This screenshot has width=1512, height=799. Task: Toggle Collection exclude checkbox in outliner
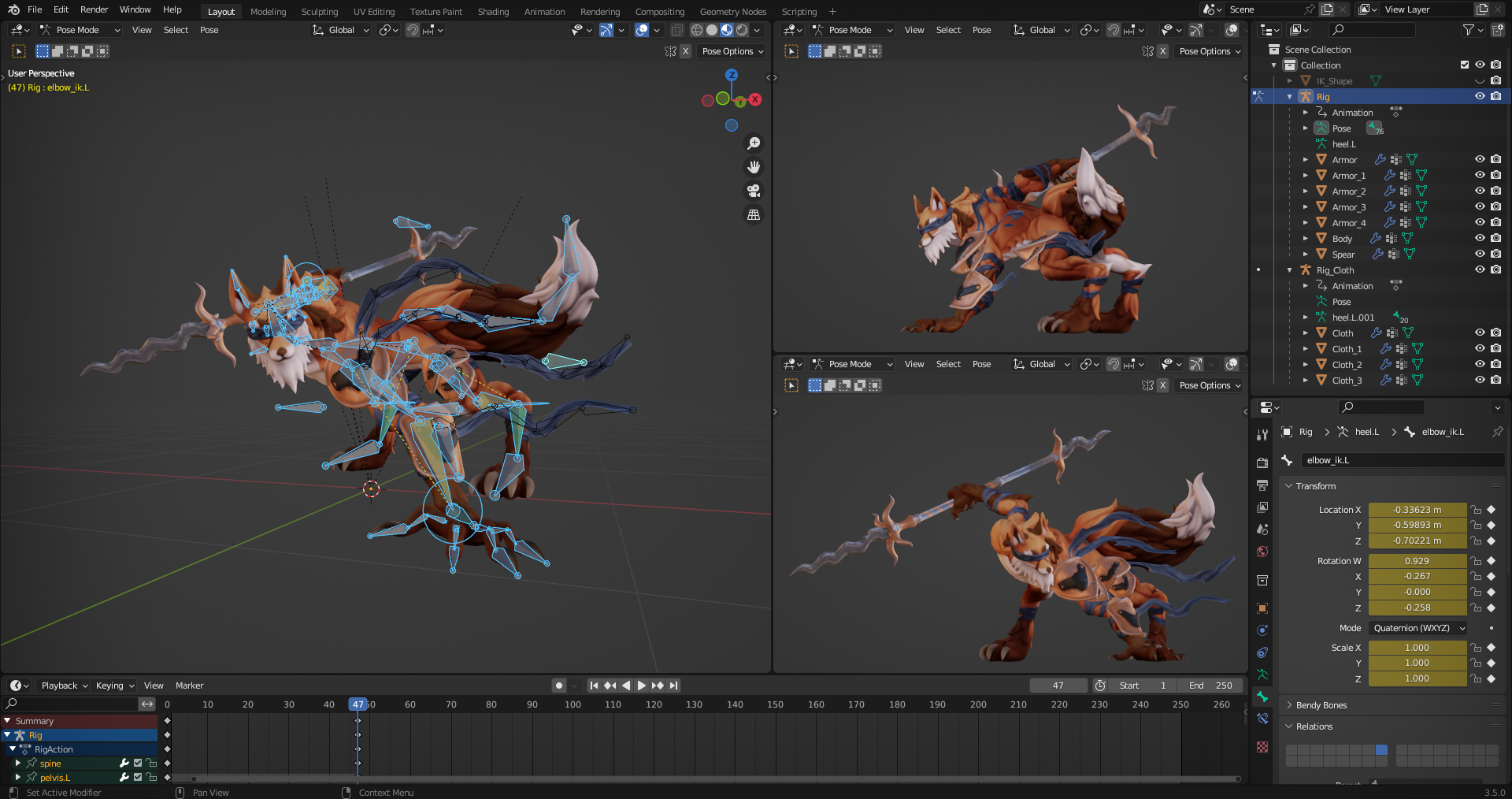[x=1465, y=65]
